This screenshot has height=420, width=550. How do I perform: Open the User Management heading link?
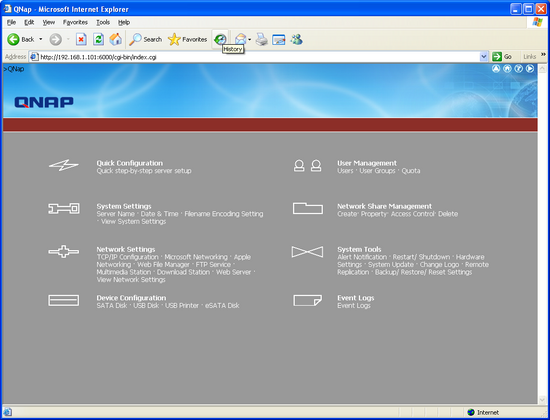(x=367, y=163)
